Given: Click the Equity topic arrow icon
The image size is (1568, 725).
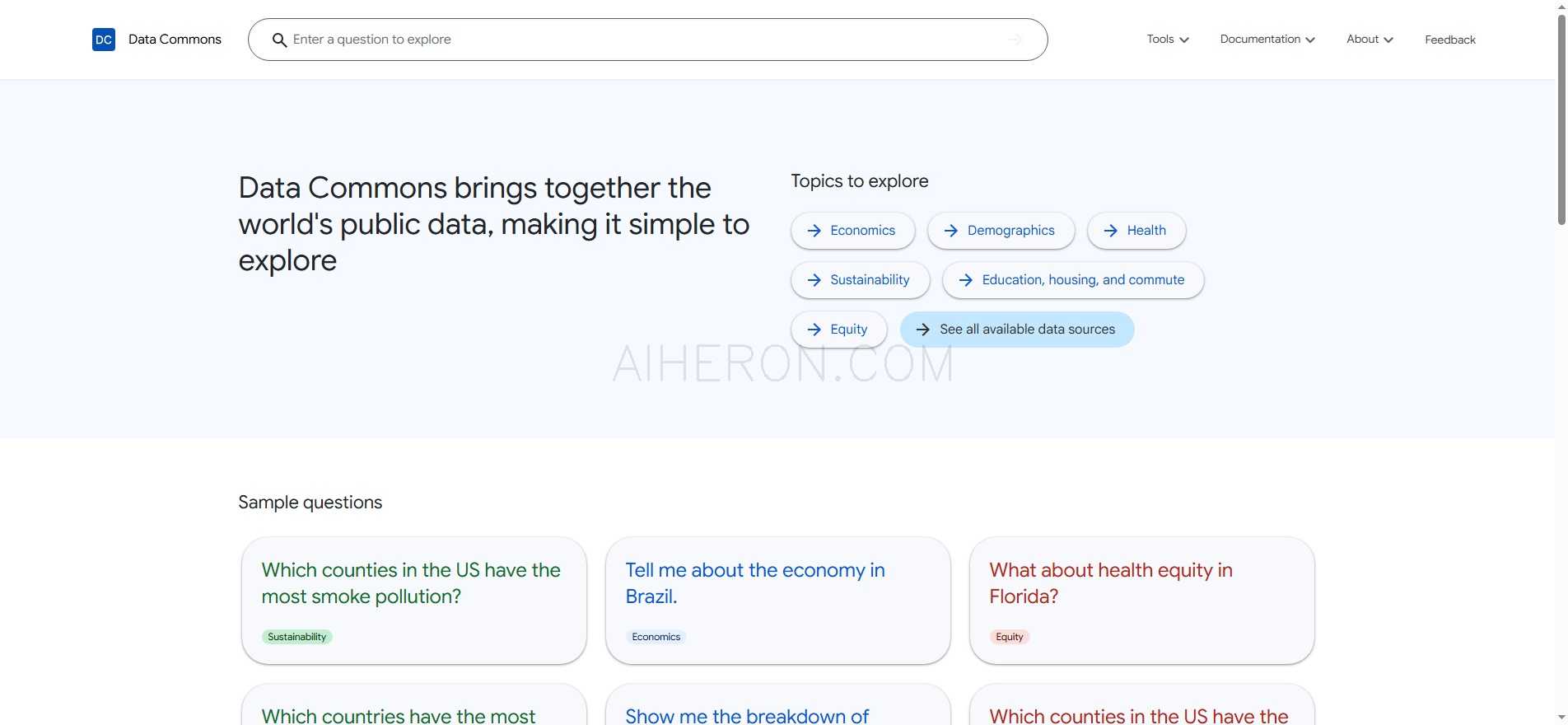Looking at the screenshot, I should 814,329.
